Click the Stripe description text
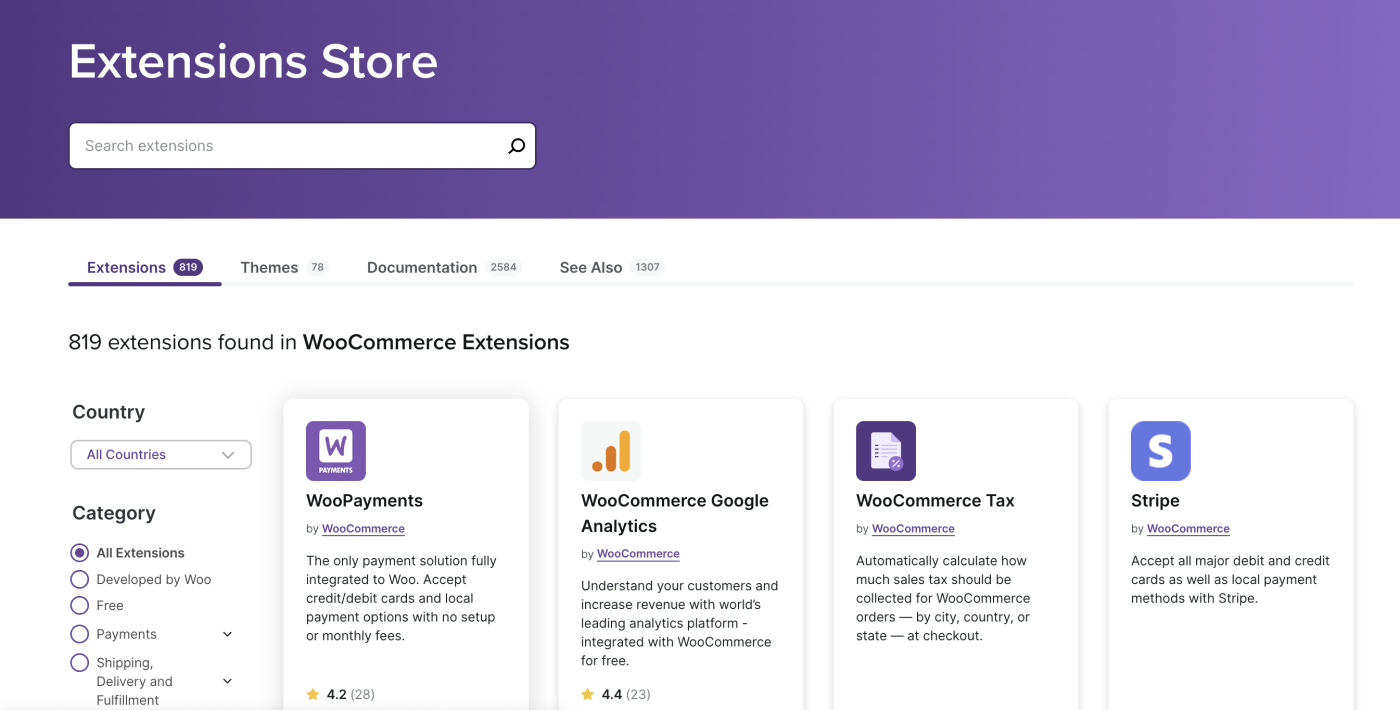 tap(1230, 580)
